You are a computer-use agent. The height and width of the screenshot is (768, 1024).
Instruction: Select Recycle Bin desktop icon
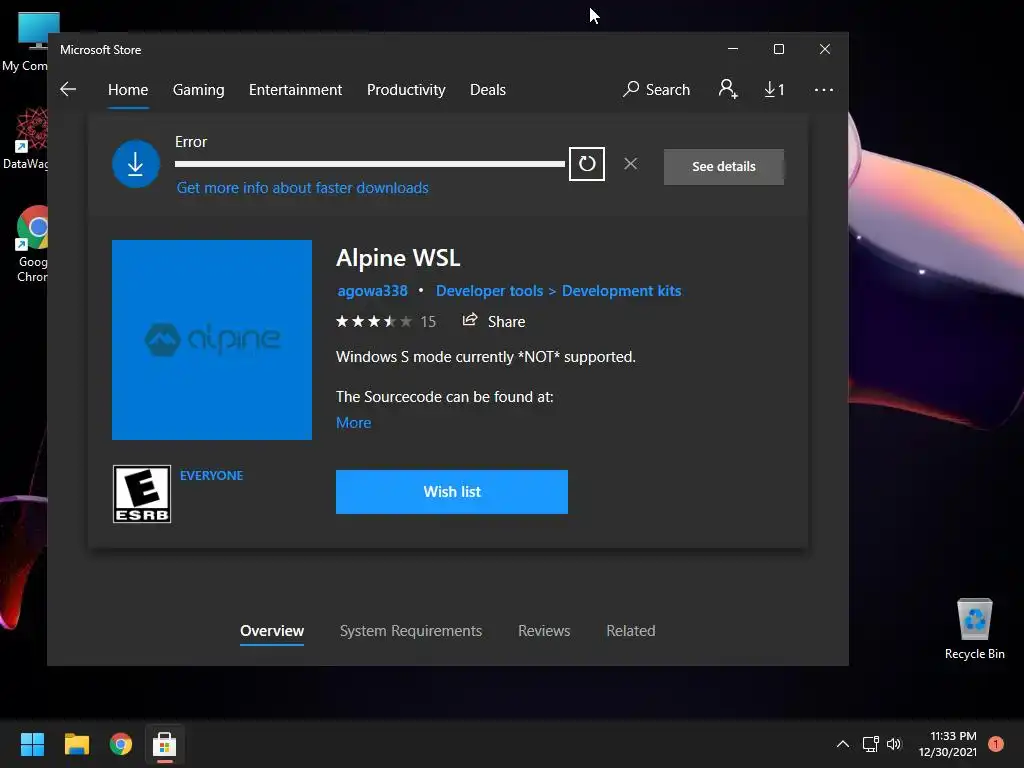[x=974, y=629]
